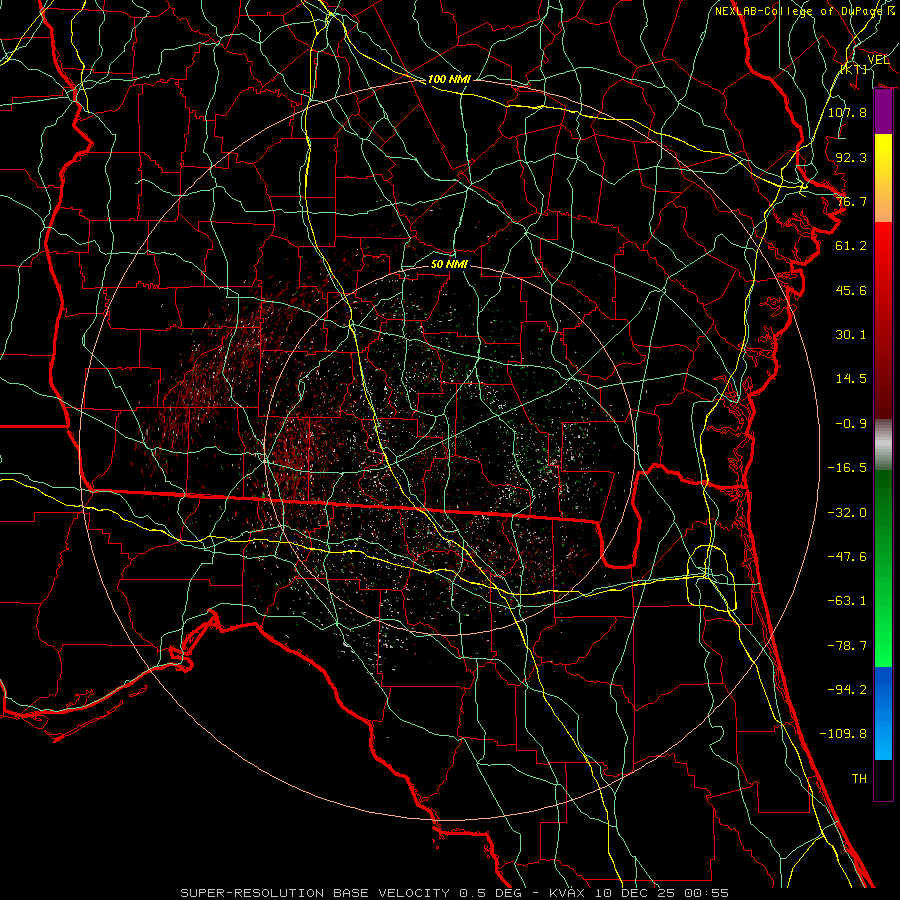Select the 61.2 value on velocity scale
900x900 pixels.
tap(851, 246)
